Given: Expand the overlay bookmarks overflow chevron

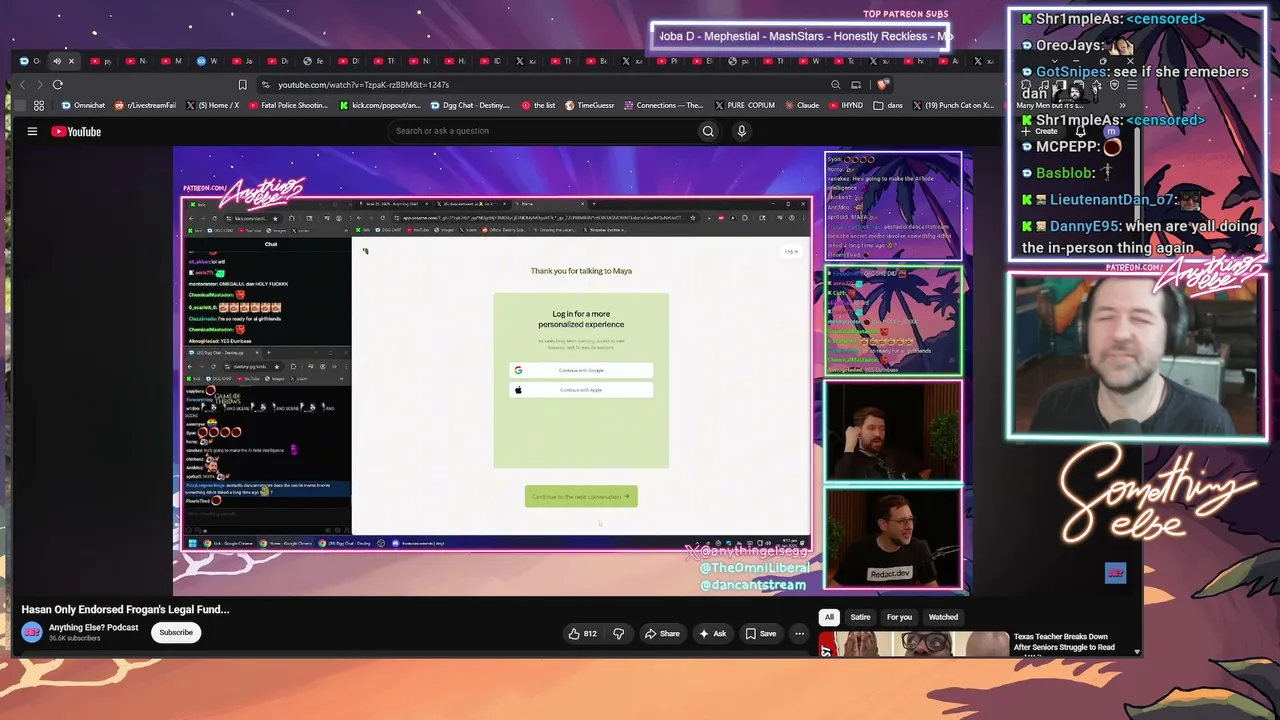Looking at the screenshot, I should (1122, 105).
